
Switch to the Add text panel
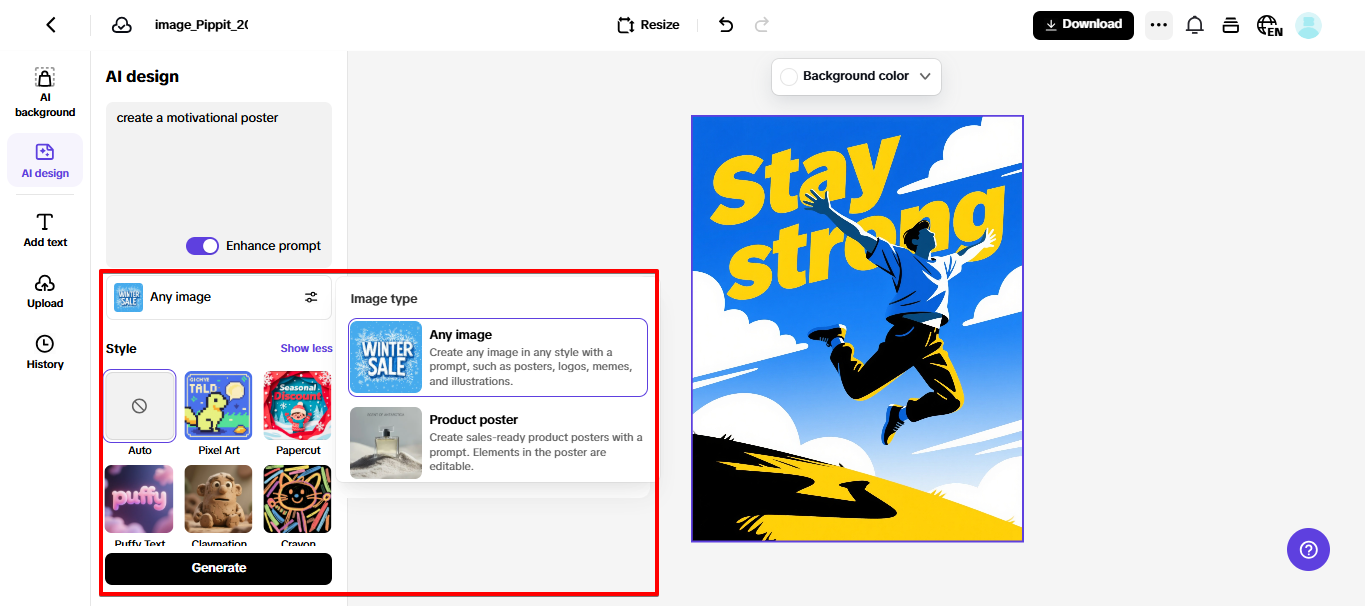click(x=45, y=230)
